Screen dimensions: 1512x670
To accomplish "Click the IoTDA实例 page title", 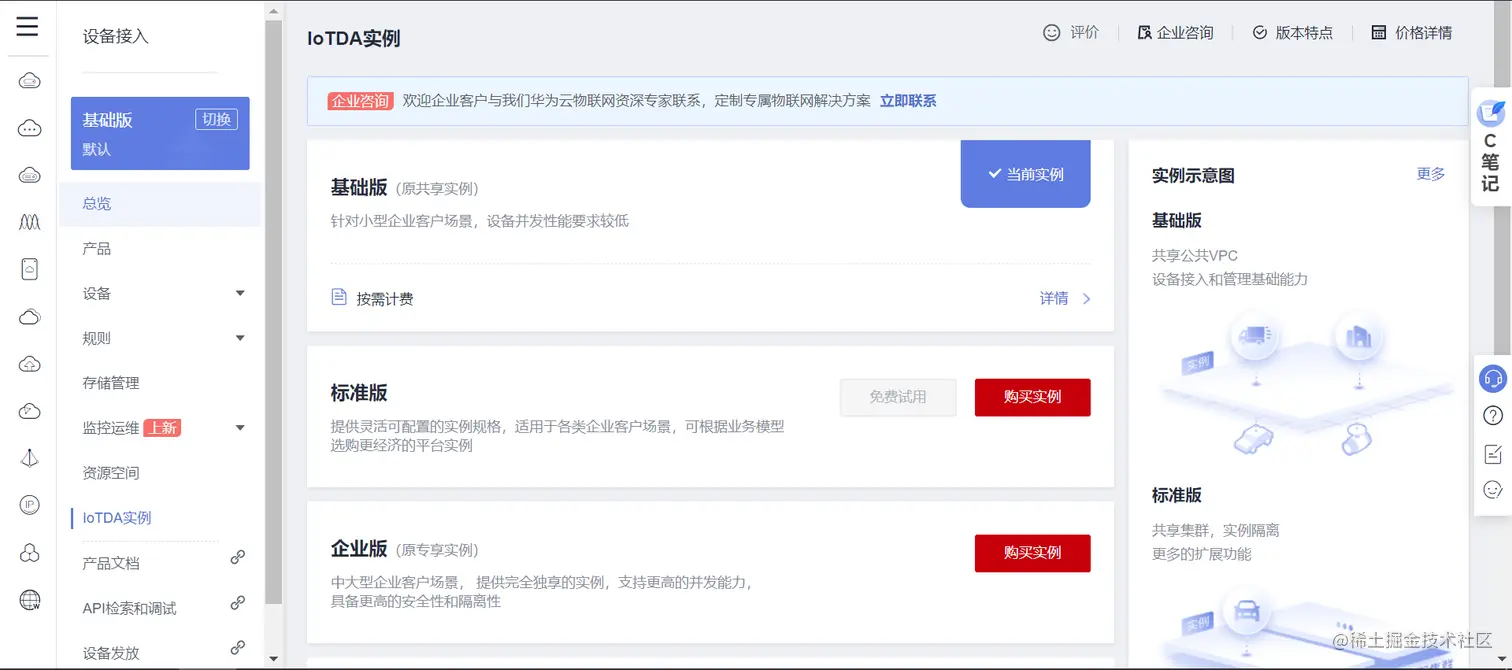I will point(354,38).
